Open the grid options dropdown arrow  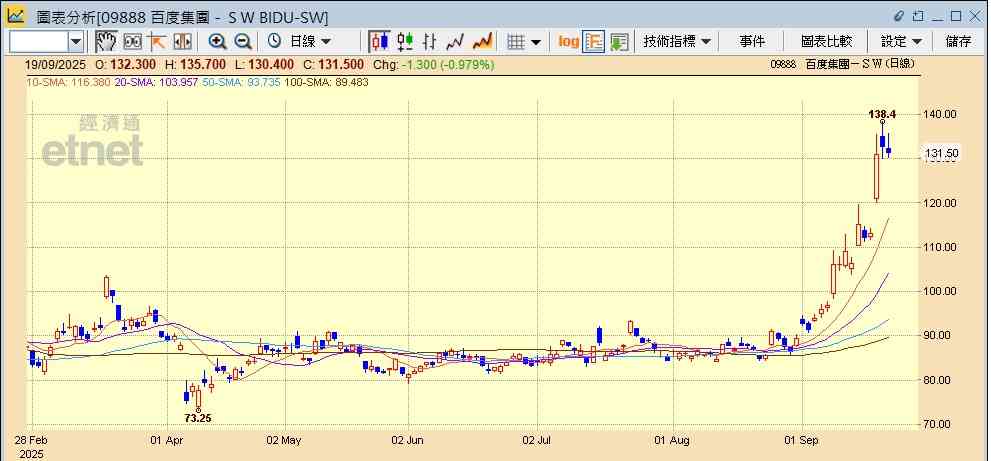[536, 42]
